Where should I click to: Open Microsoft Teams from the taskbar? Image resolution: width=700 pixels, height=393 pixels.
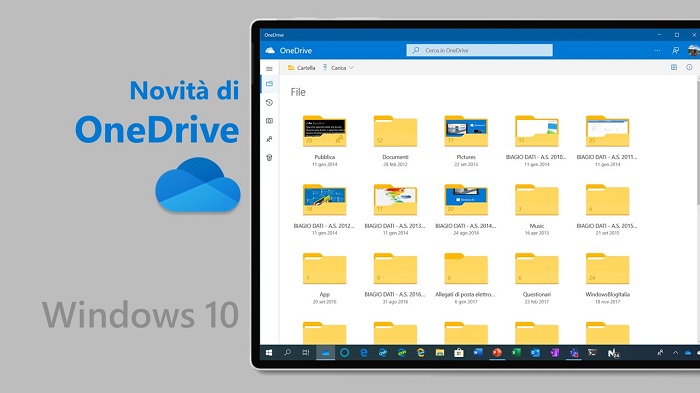click(x=574, y=353)
